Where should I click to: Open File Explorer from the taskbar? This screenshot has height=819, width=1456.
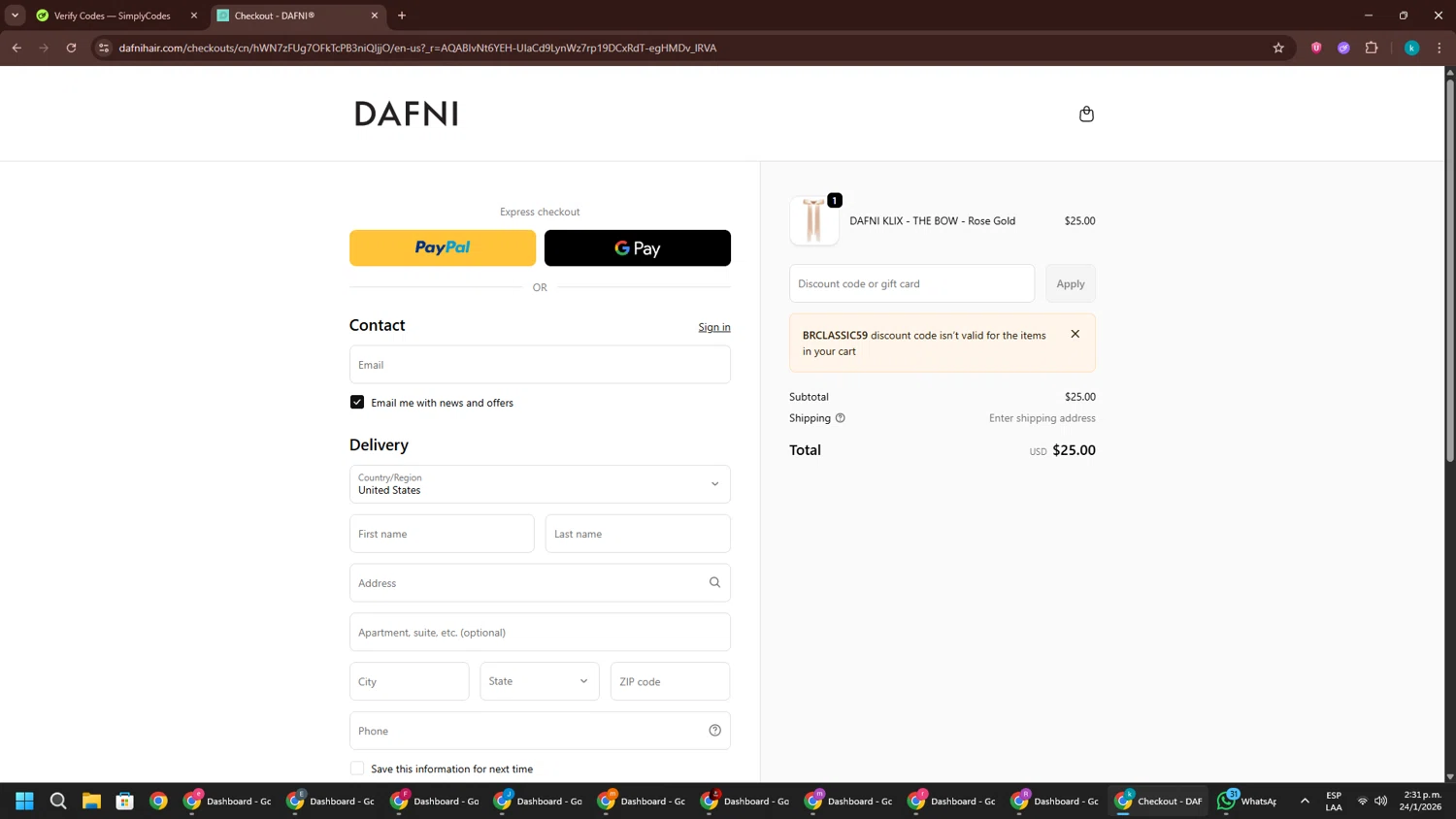click(91, 801)
